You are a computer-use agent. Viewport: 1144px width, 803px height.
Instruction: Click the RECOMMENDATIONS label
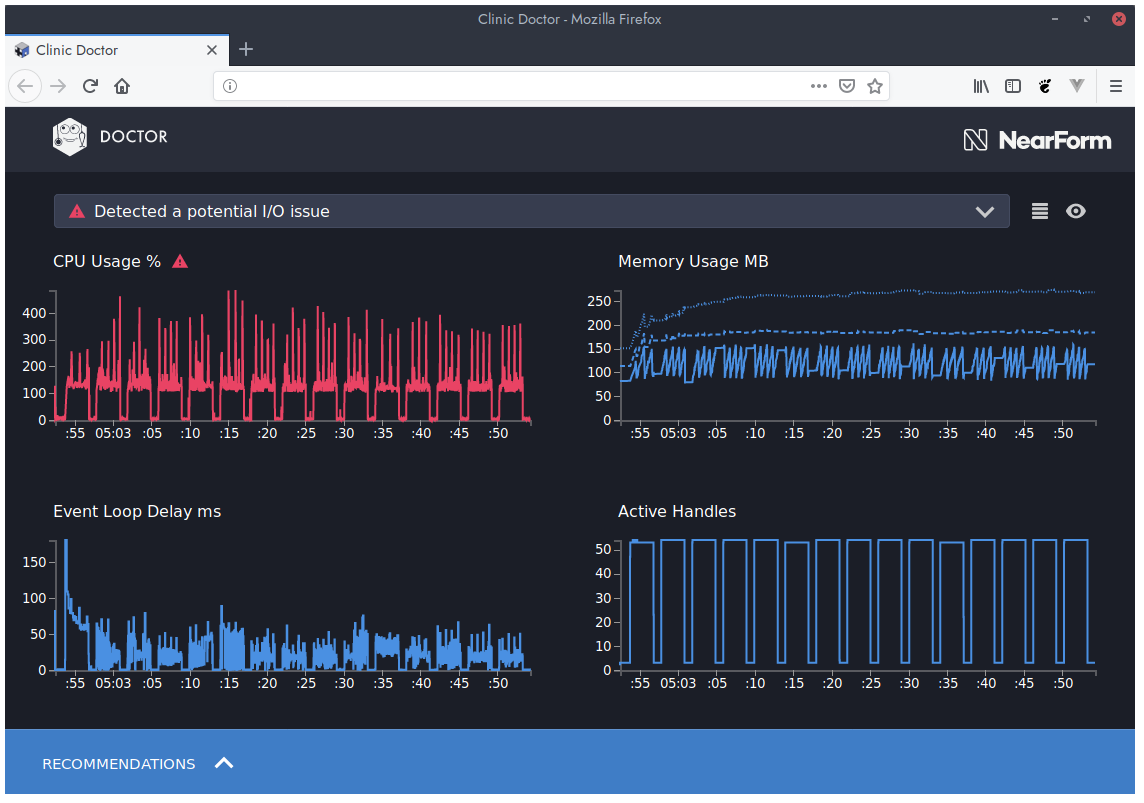[119, 764]
